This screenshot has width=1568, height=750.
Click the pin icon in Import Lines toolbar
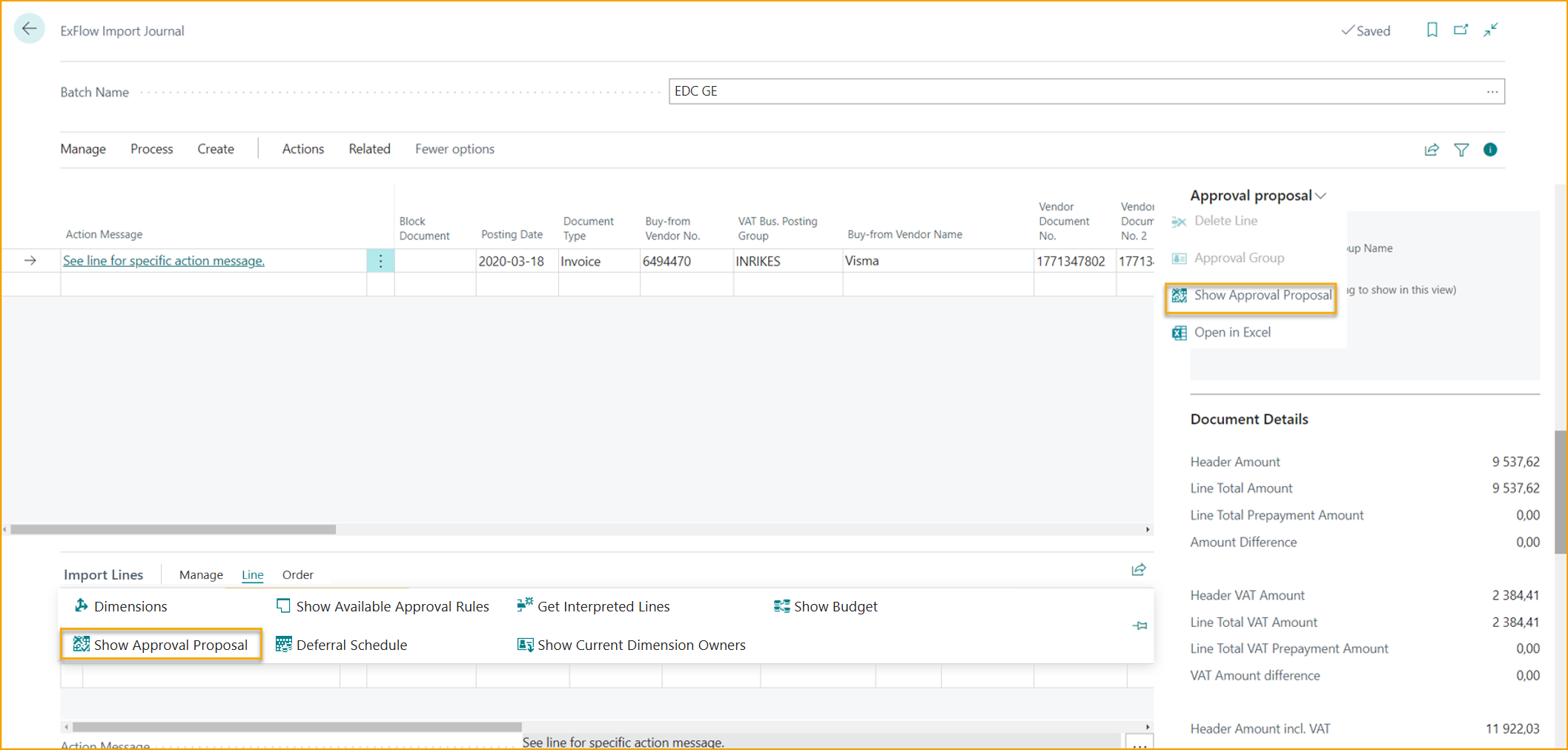(1139, 625)
